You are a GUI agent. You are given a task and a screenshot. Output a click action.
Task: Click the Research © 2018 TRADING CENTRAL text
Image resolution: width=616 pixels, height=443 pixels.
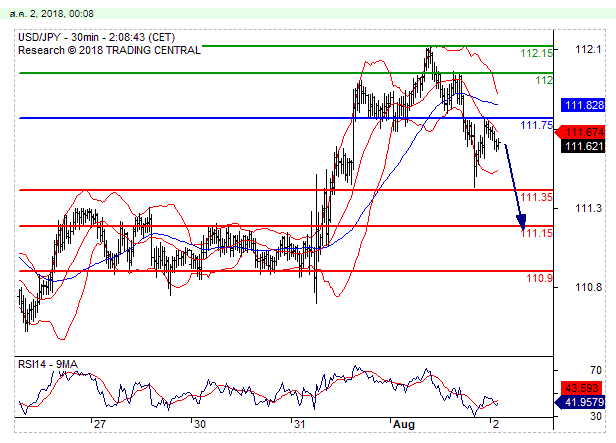point(110,50)
